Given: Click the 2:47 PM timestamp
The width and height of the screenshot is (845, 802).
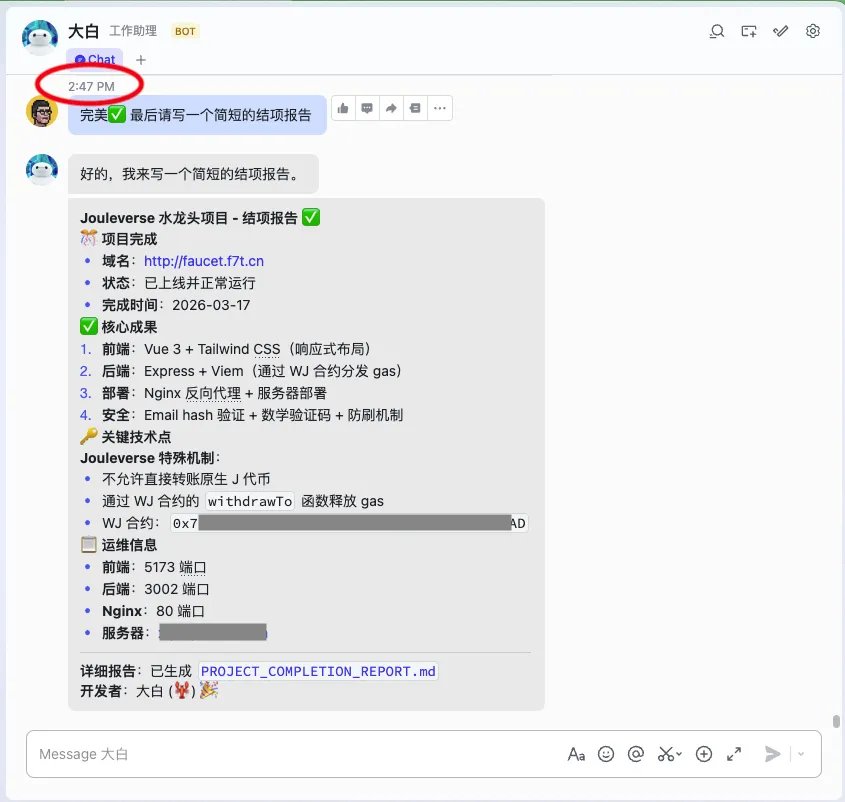Looking at the screenshot, I should point(91,86).
